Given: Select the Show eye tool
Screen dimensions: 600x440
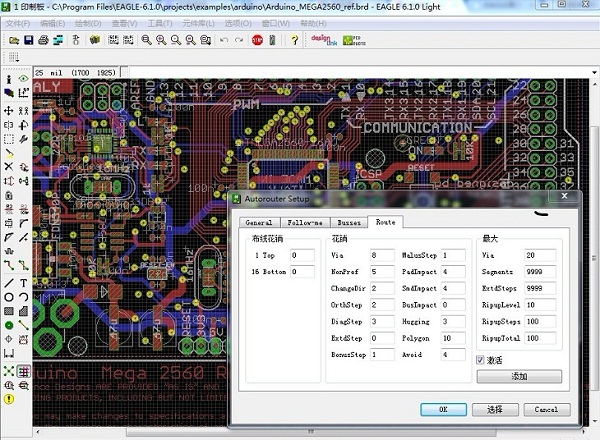Looking at the screenshot, I should [24, 79].
